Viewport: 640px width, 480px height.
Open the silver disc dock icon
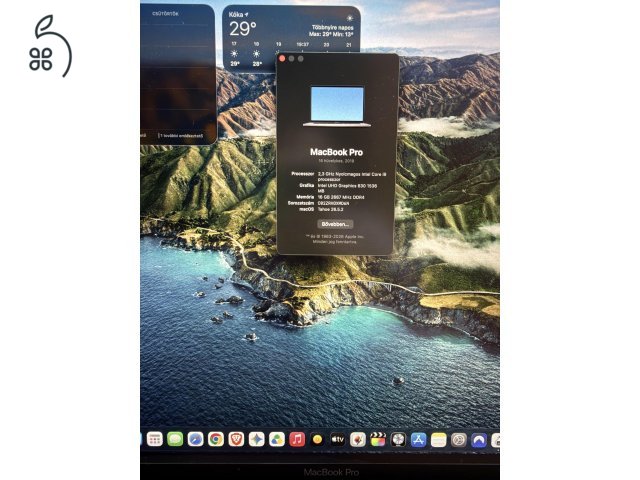pos(398,440)
